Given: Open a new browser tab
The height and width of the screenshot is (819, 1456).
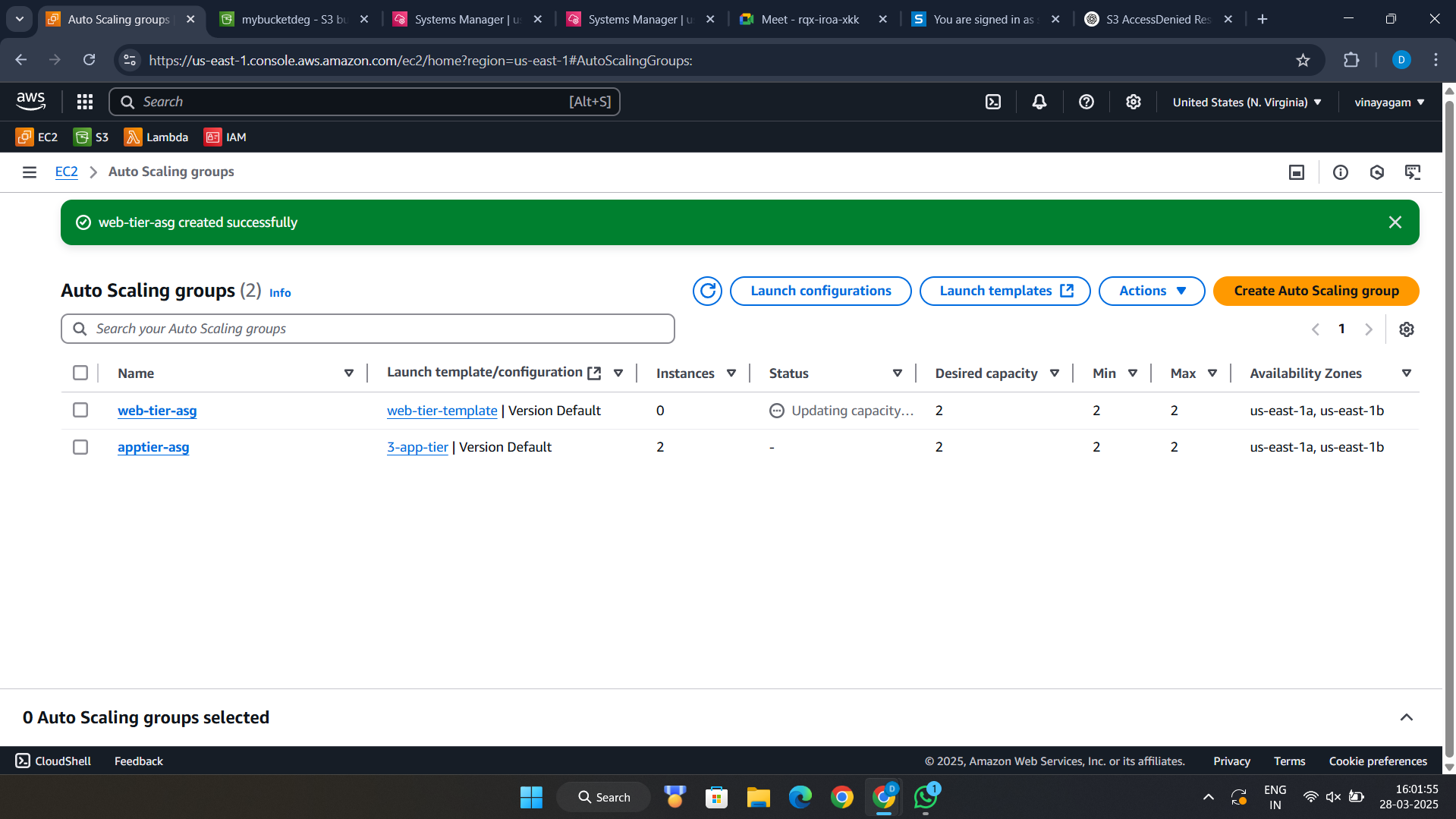Looking at the screenshot, I should [x=1263, y=19].
